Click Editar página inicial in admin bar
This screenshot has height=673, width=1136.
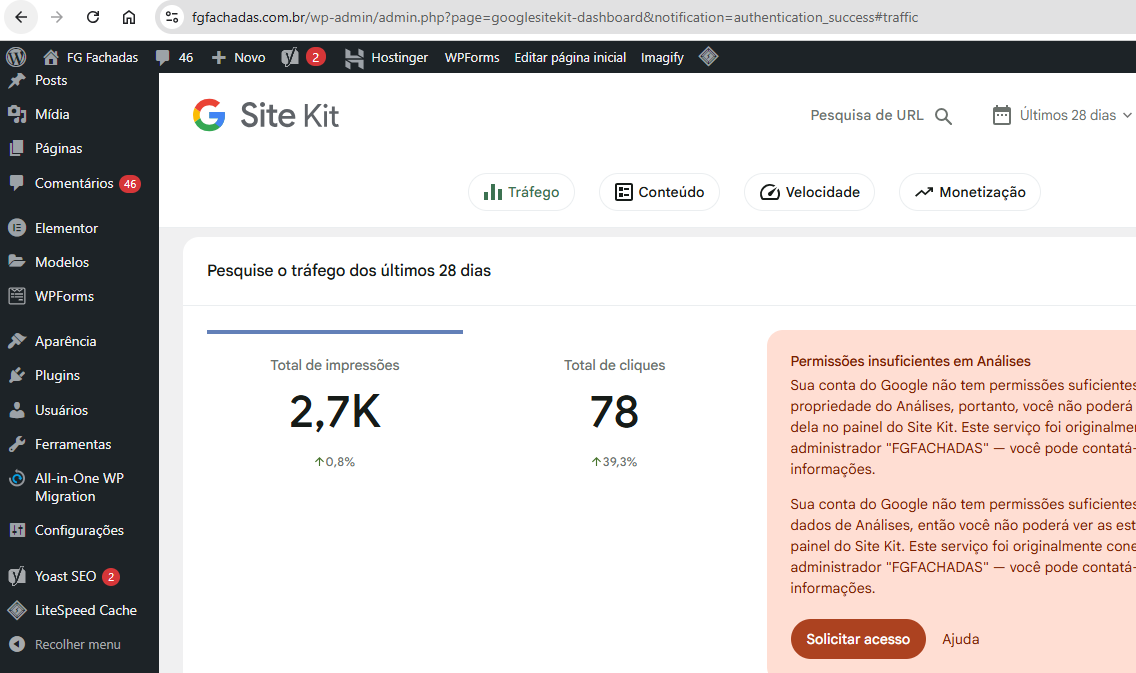(570, 57)
